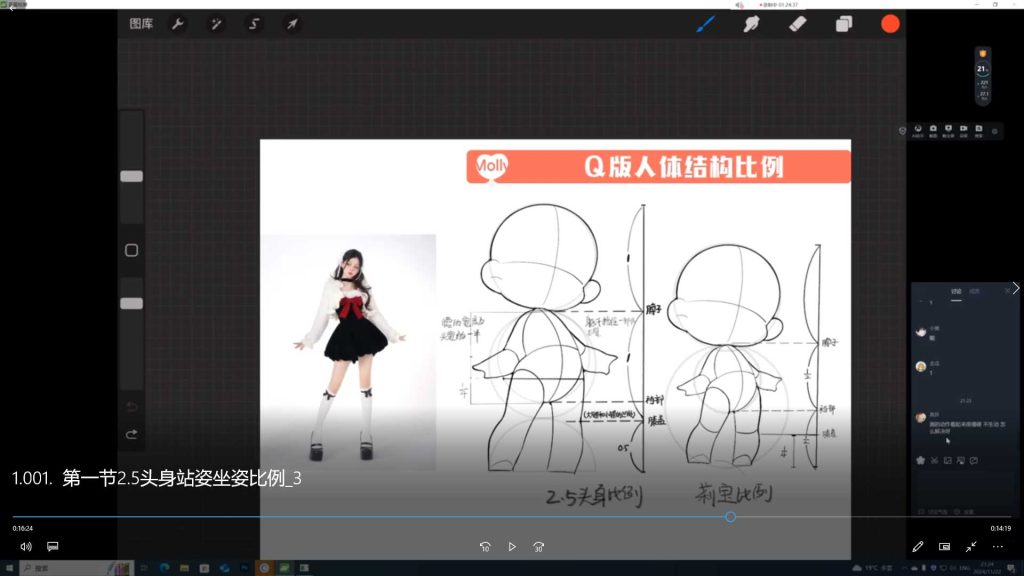Select the arrow Transform tool
Image resolution: width=1024 pixels, height=576 pixels.
click(291, 24)
